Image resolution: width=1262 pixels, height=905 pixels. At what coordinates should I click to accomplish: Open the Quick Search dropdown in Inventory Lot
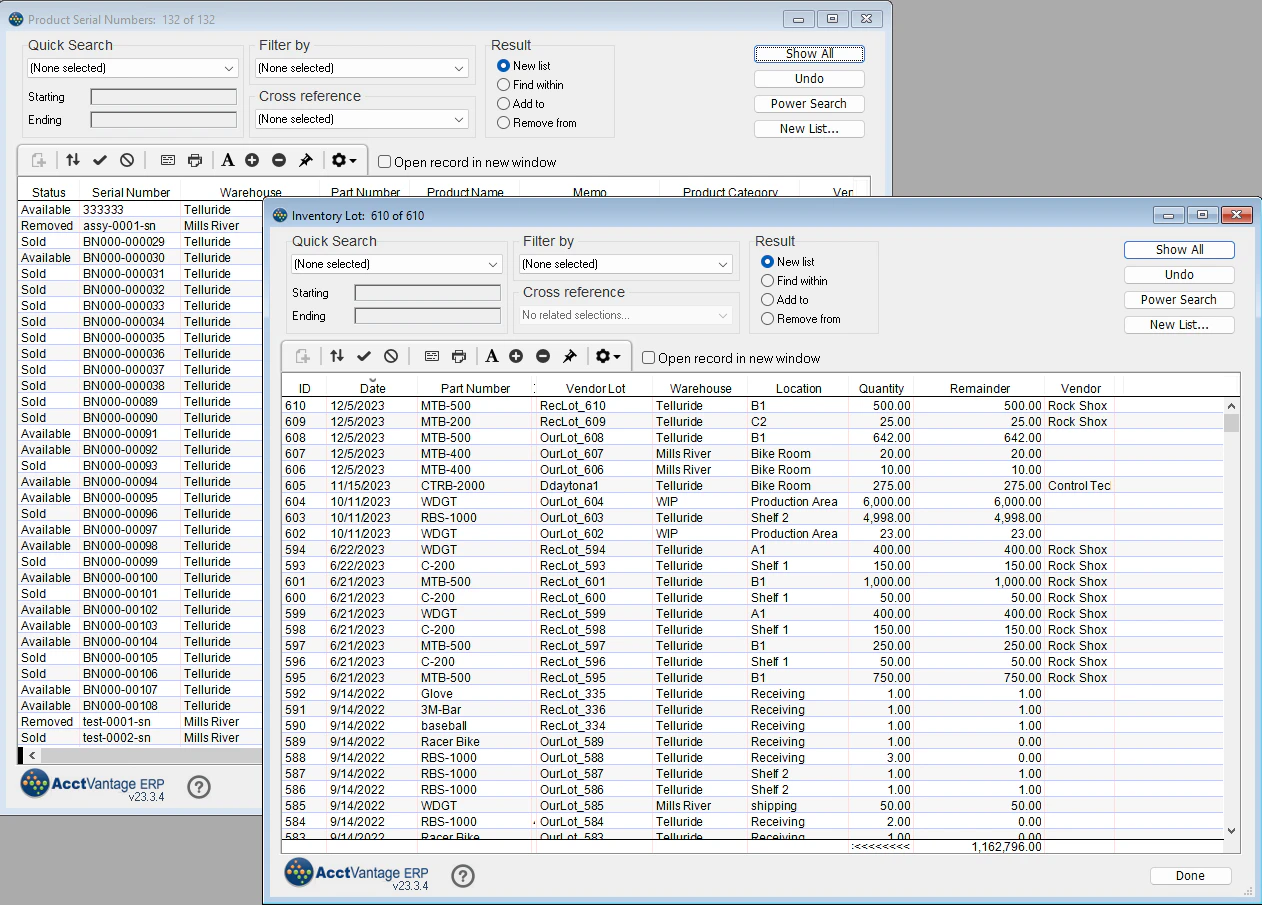pyautogui.click(x=396, y=264)
